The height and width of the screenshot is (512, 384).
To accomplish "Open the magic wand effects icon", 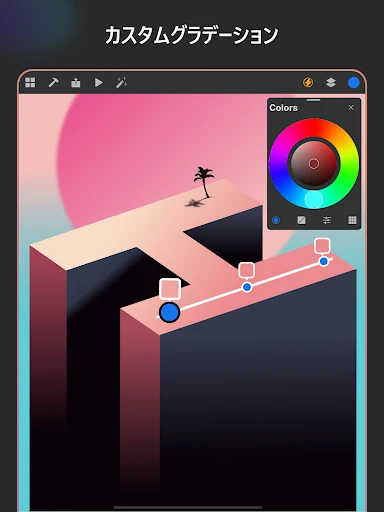I will (x=121, y=83).
